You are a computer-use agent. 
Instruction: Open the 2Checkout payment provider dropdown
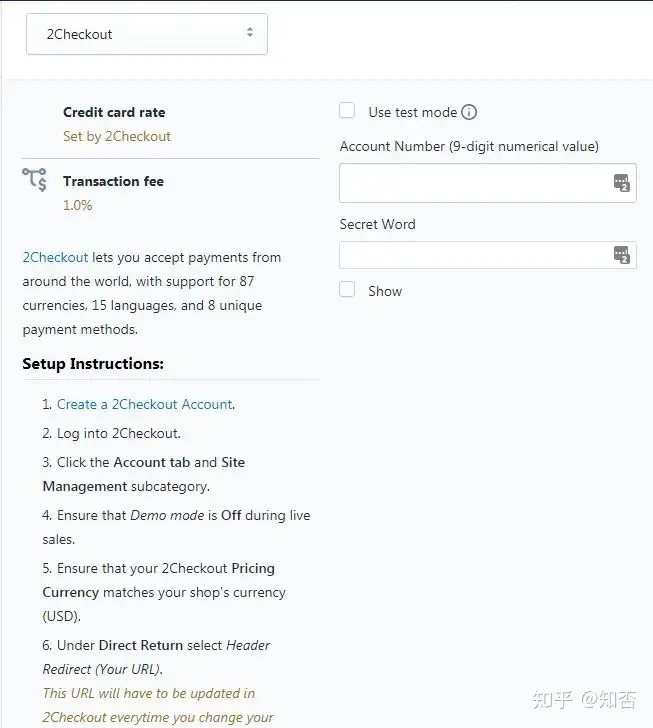[x=146, y=34]
